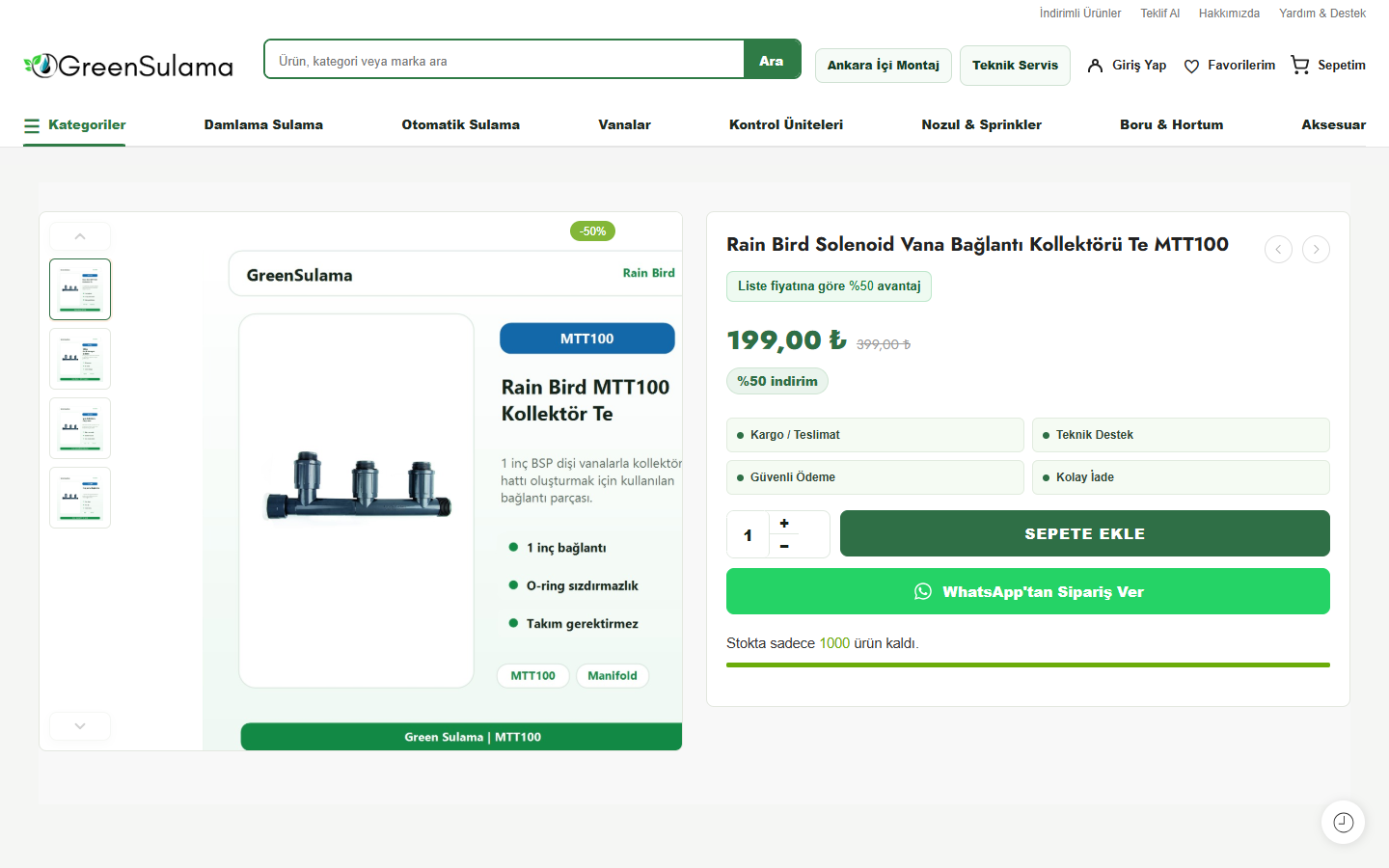Open Kategoriler hamburger menu
This screenshot has width=1389, height=868.
point(74,125)
